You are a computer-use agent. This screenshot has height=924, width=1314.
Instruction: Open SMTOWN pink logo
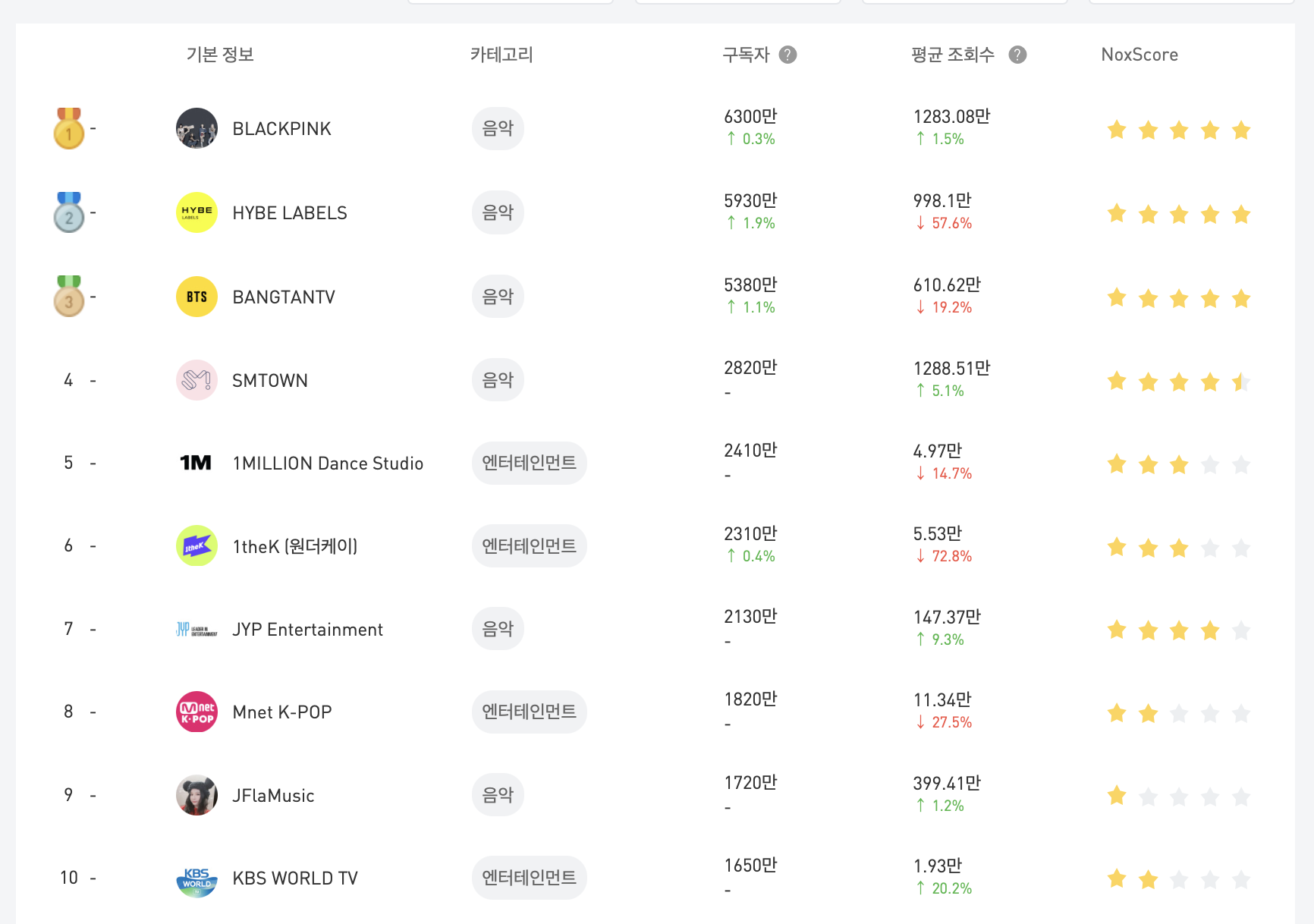[196, 380]
